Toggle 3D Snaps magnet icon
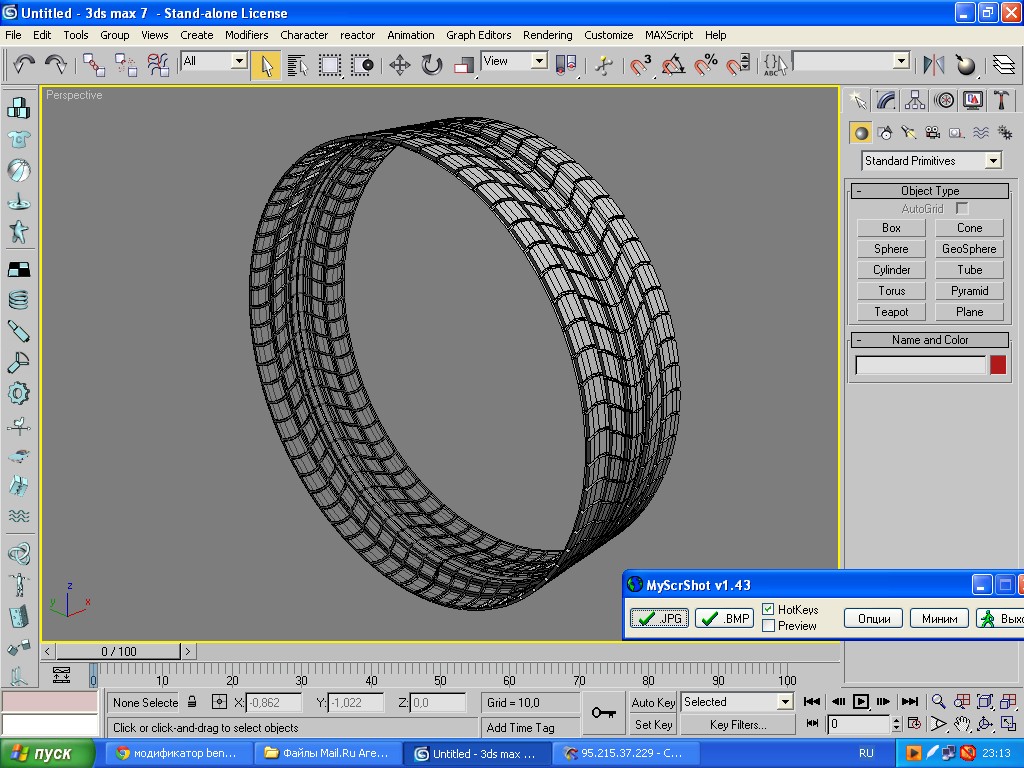The width and height of the screenshot is (1024, 768). coord(641,65)
